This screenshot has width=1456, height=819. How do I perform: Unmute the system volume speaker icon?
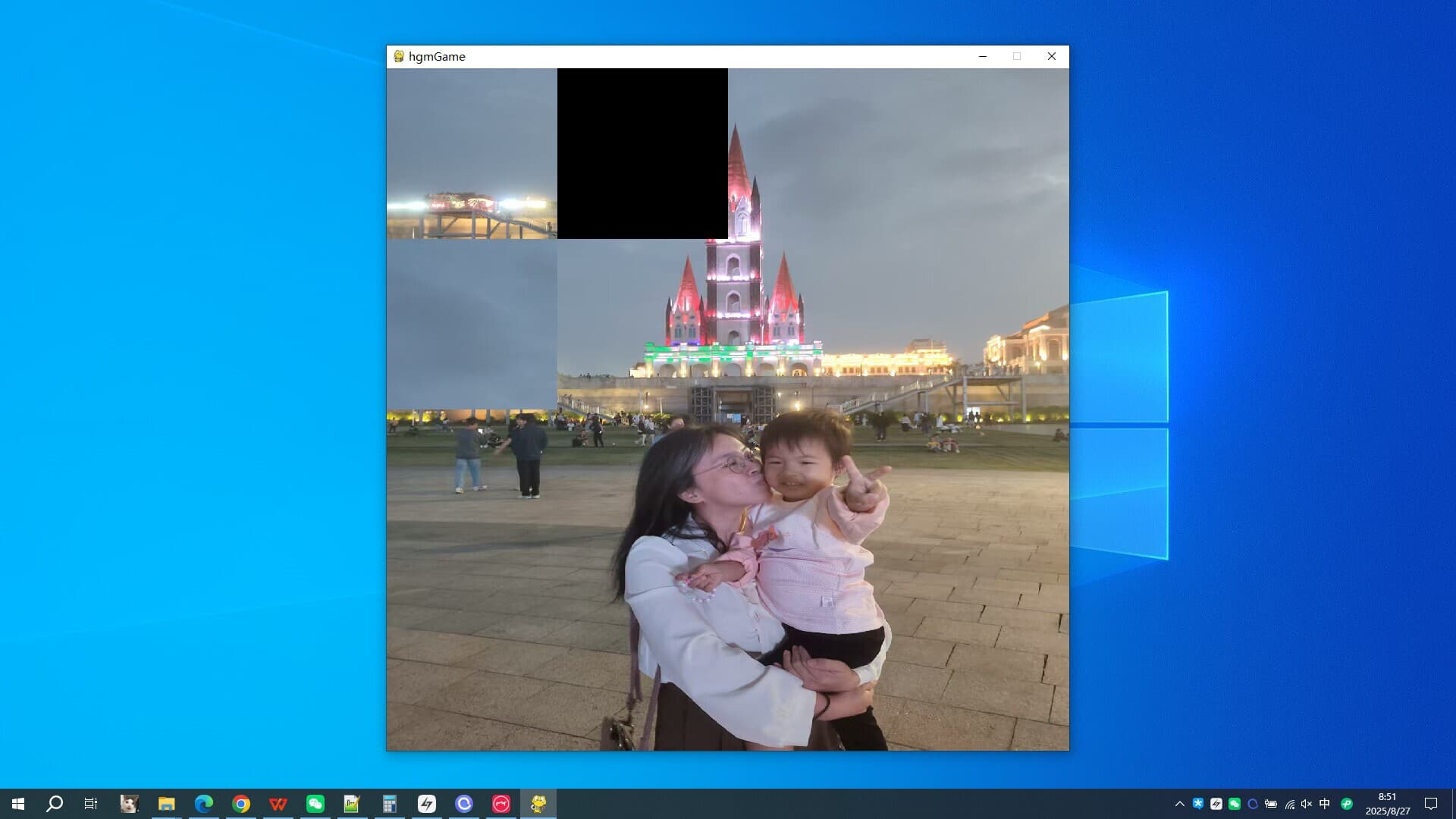1306,804
